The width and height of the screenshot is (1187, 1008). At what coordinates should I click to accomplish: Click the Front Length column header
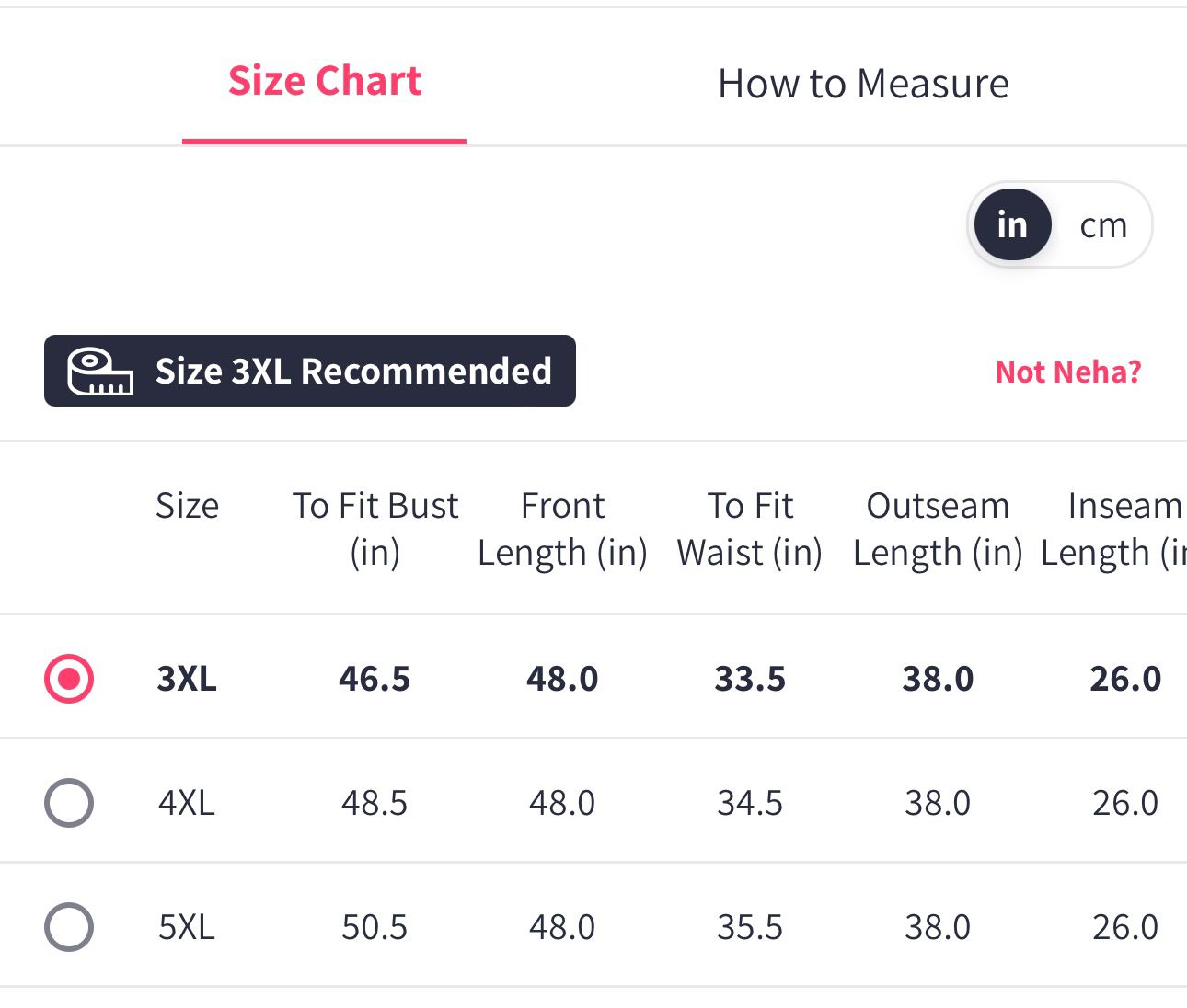tap(562, 529)
